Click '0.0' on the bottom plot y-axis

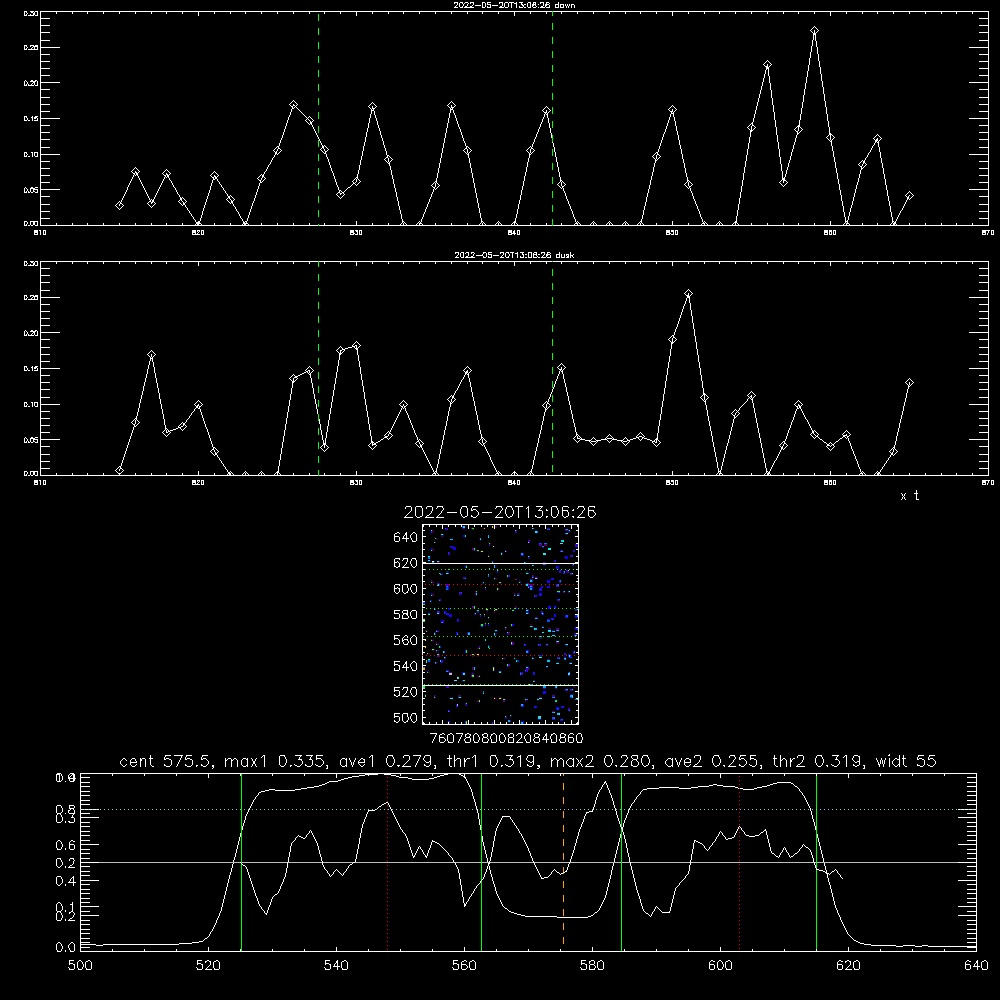click(x=65, y=948)
